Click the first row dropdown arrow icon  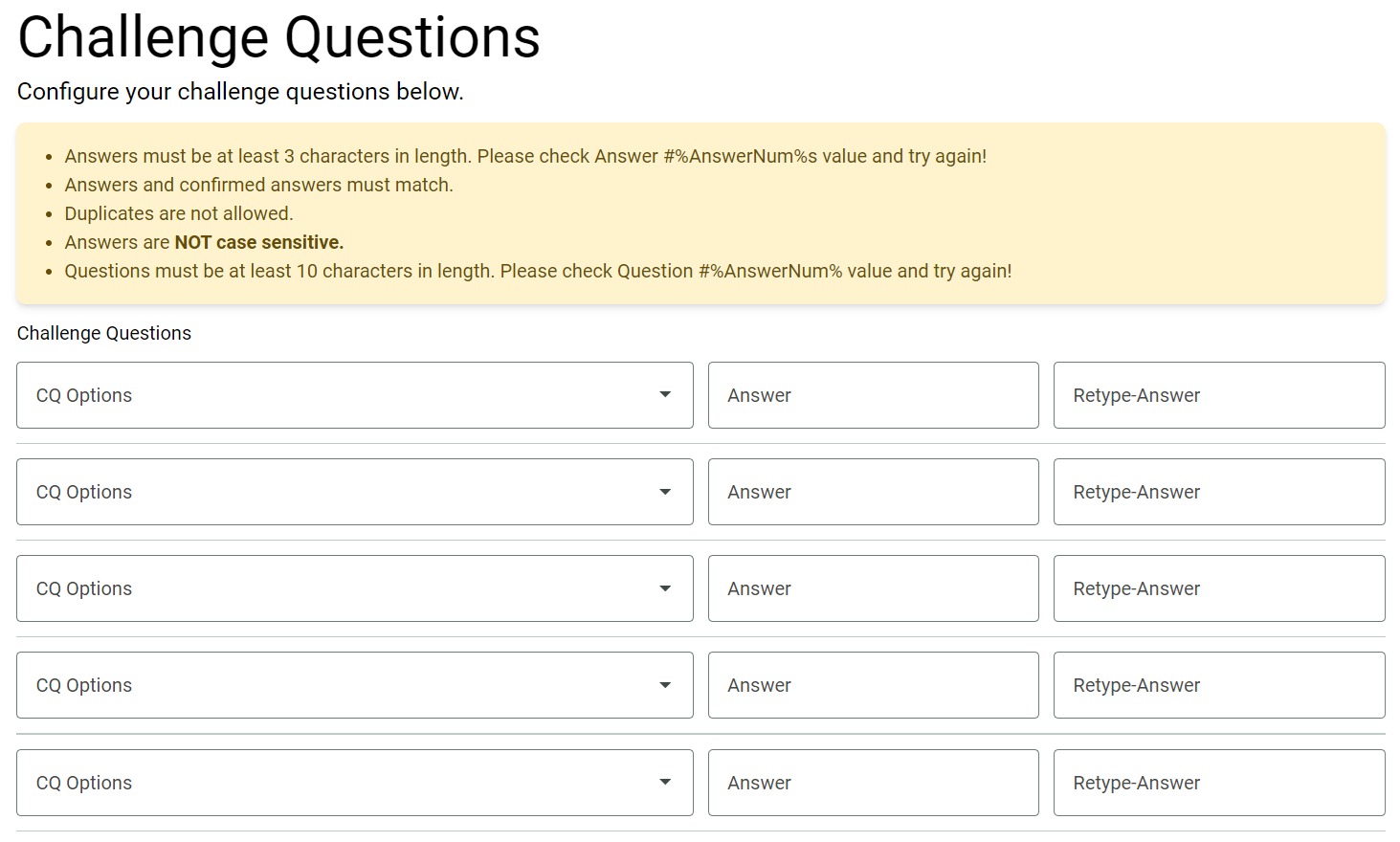[x=665, y=395]
